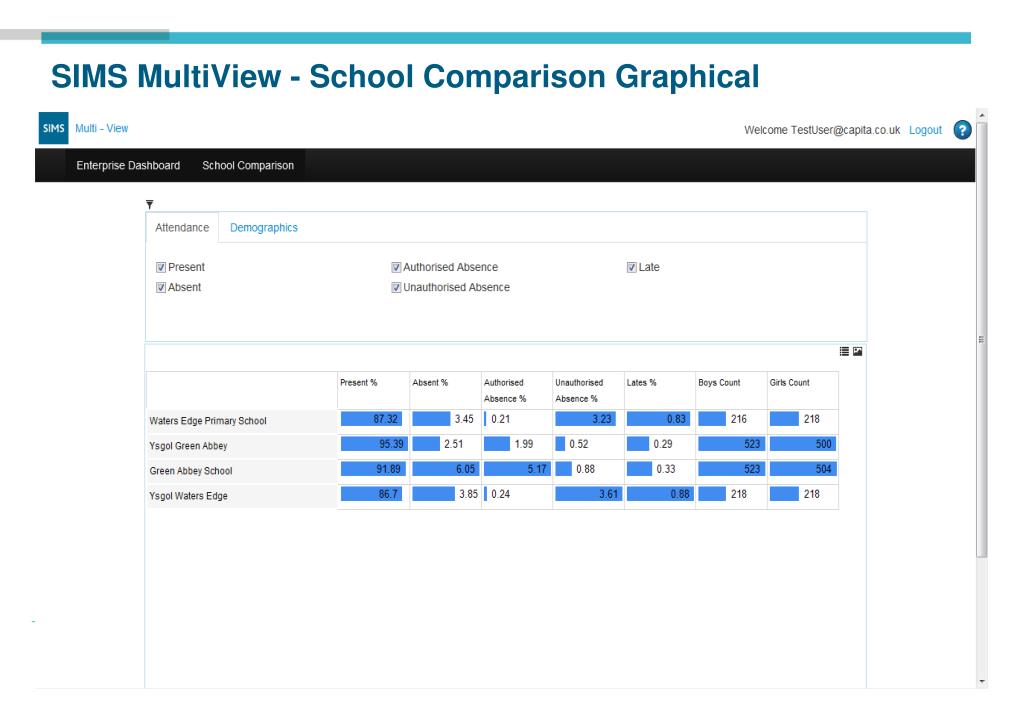Click the 504 girls count value
Screen dimensions: 1023x708
823,469
